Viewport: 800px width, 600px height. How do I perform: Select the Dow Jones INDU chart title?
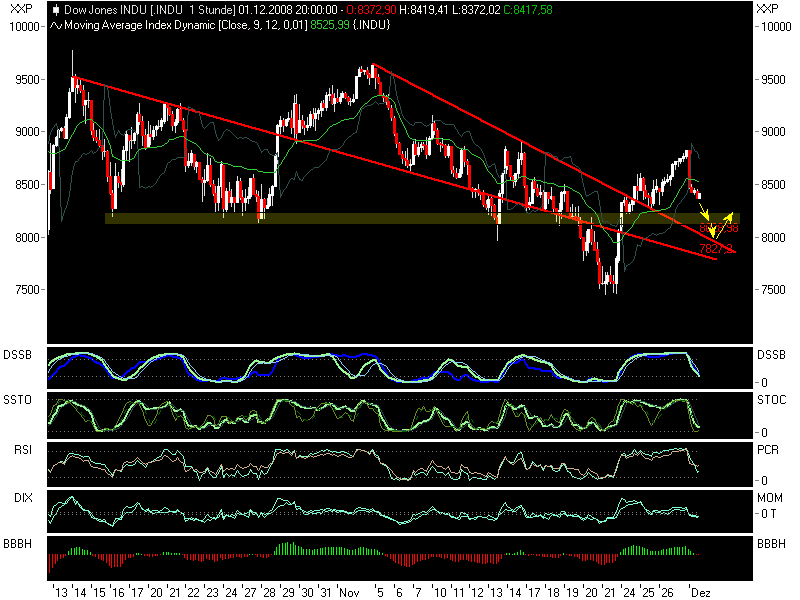150,10
